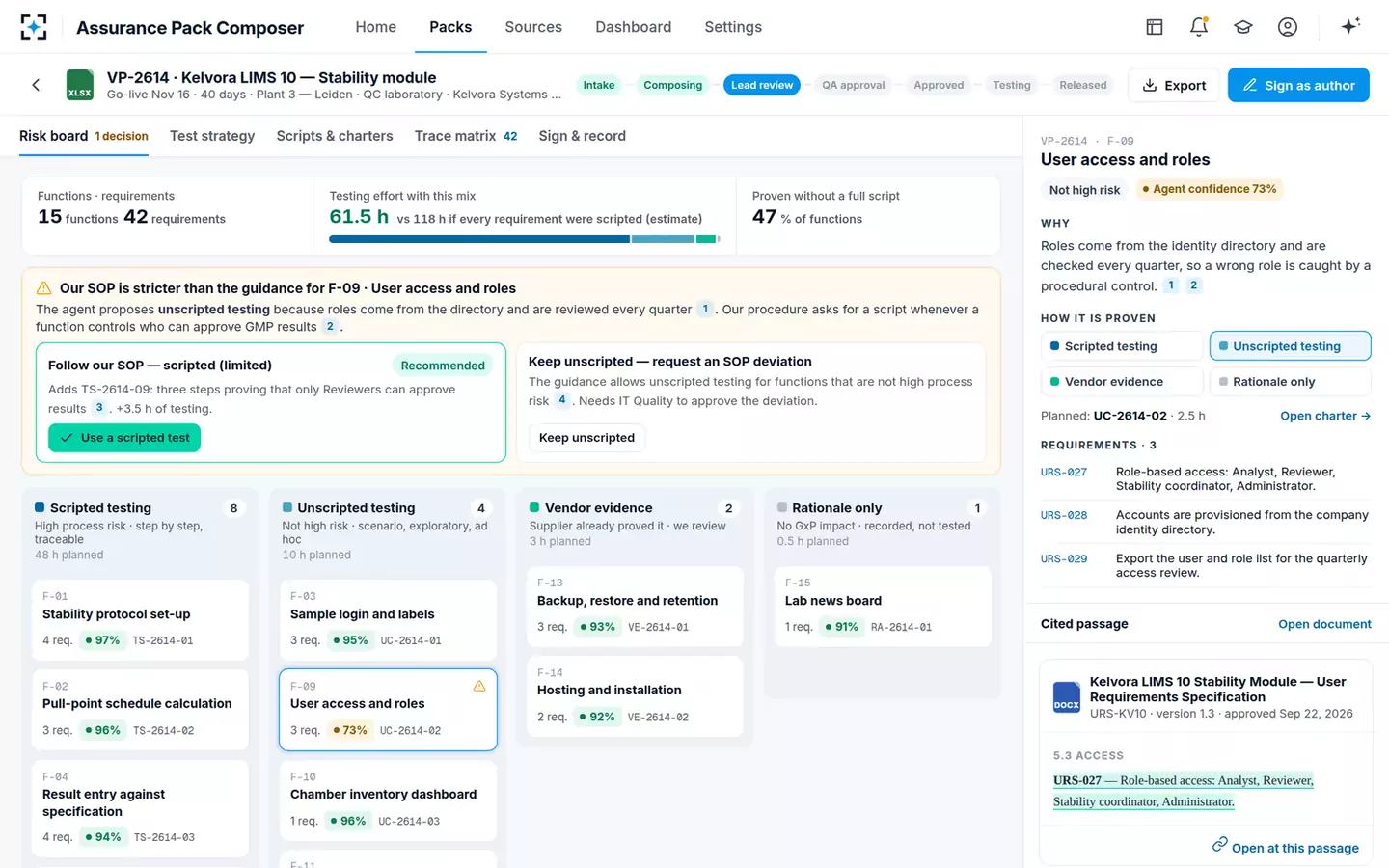Click citation chip 3 in Follow our SOP option
Viewport: 1389px width, 868px height.
(x=99, y=408)
